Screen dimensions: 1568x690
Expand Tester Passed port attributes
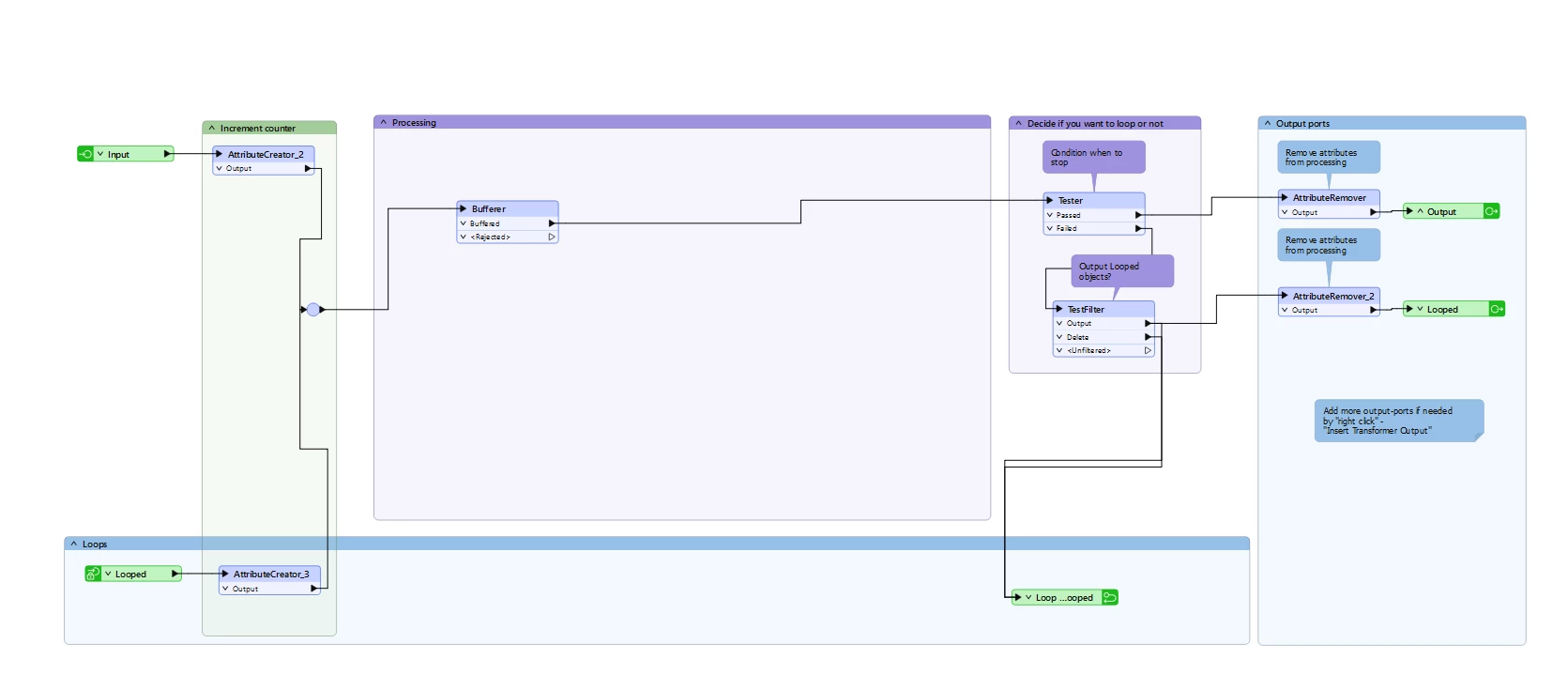click(1049, 215)
